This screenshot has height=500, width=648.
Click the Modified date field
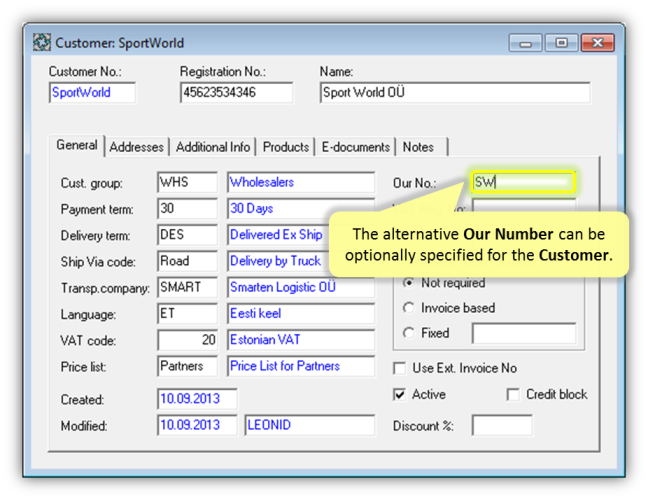(x=197, y=425)
